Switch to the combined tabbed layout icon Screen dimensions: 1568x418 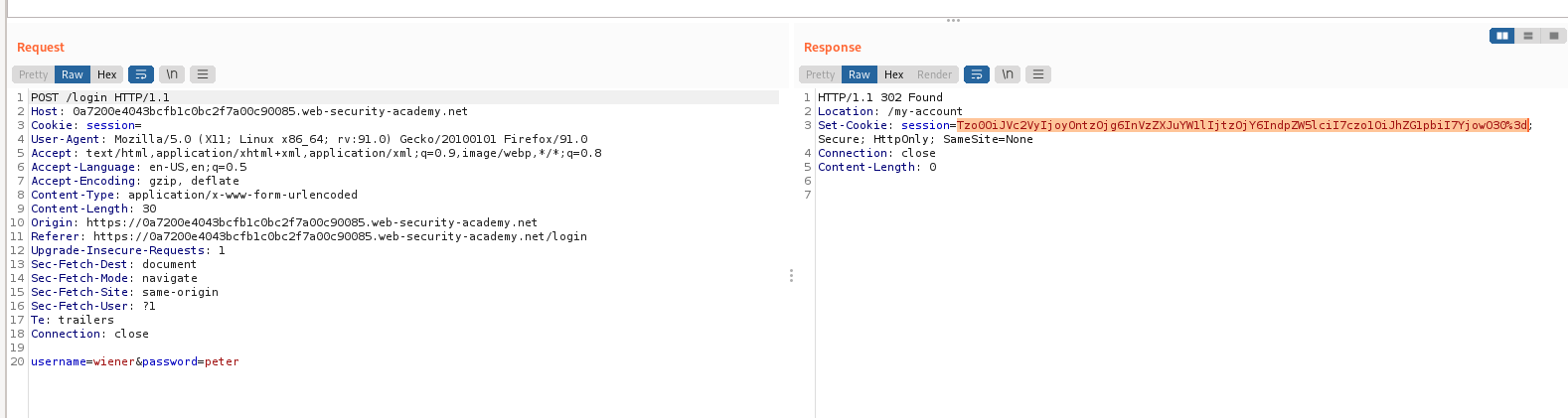(x=1554, y=36)
